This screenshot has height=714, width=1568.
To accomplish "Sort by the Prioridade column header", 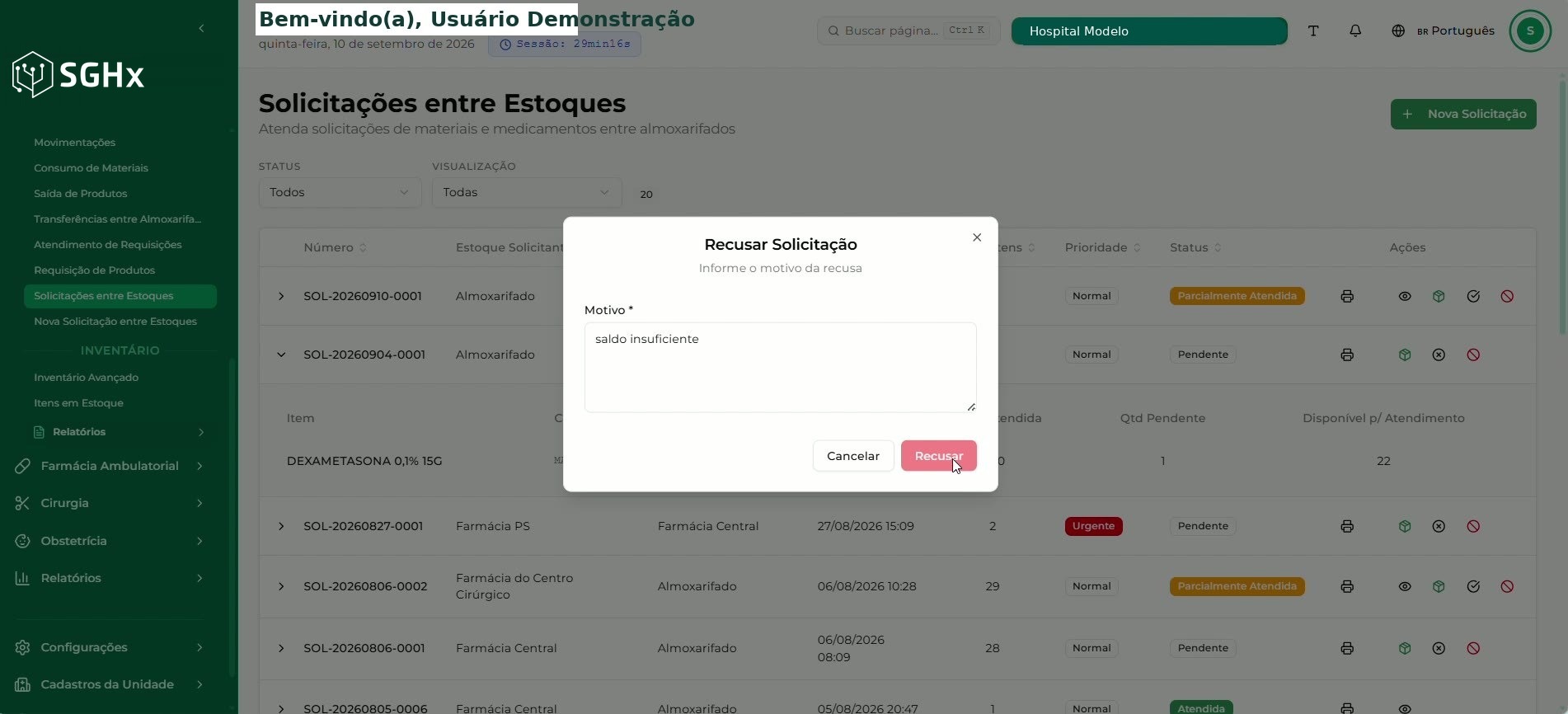I will coord(1102,247).
